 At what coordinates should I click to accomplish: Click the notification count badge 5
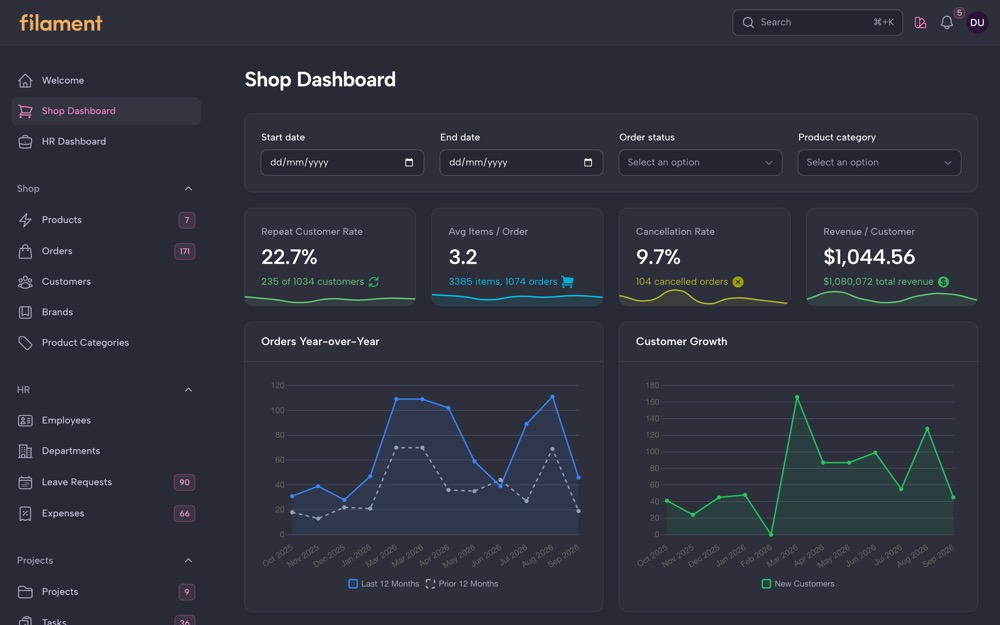tap(959, 12)
